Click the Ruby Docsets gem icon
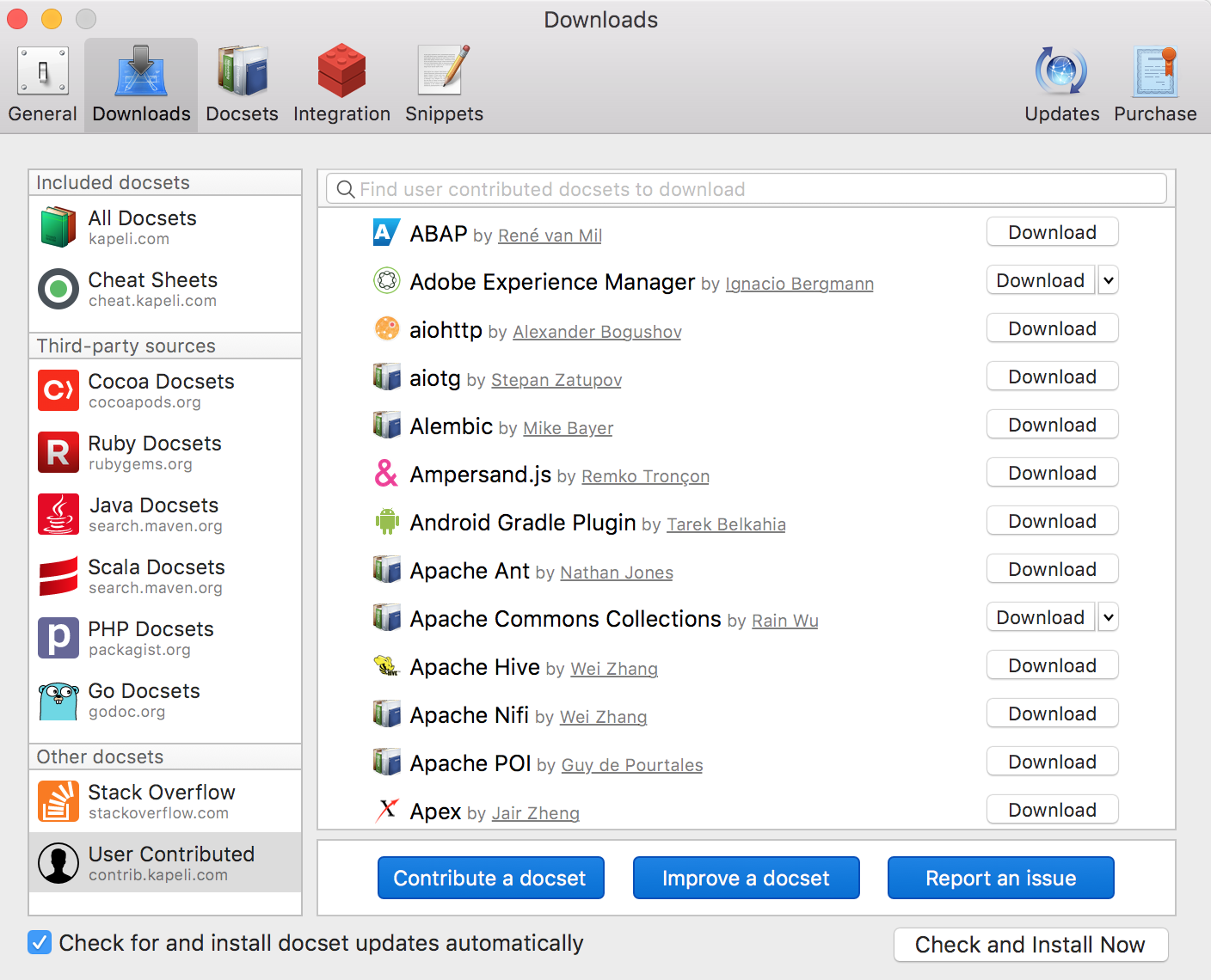This screenshot has height=980, width=1211. tap(58, 452)
